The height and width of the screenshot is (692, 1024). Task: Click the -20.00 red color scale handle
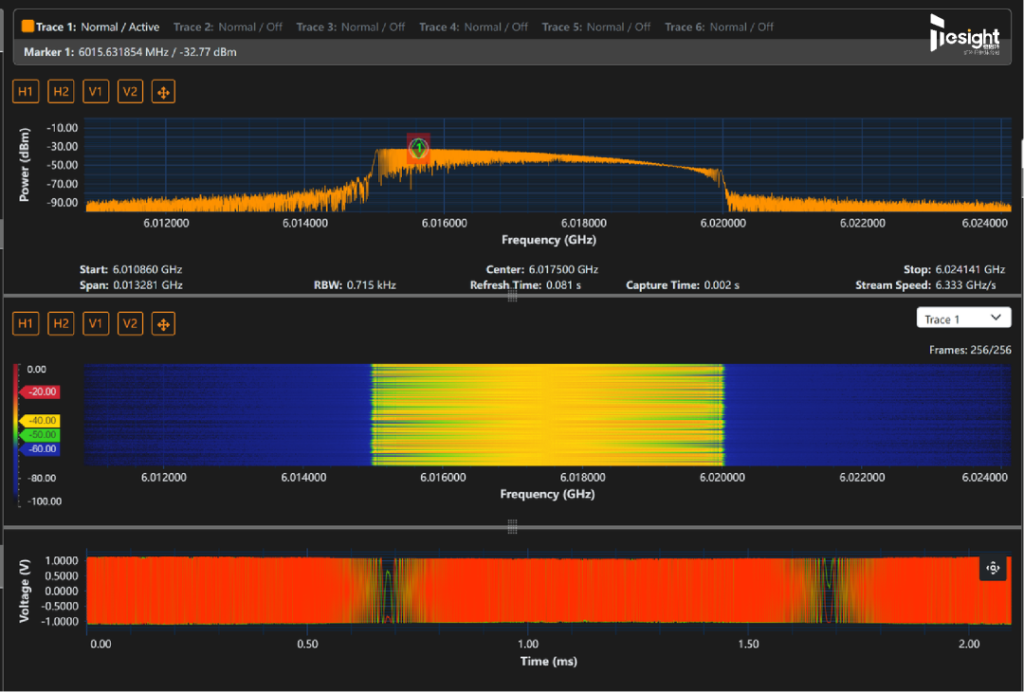coord(40,392)
